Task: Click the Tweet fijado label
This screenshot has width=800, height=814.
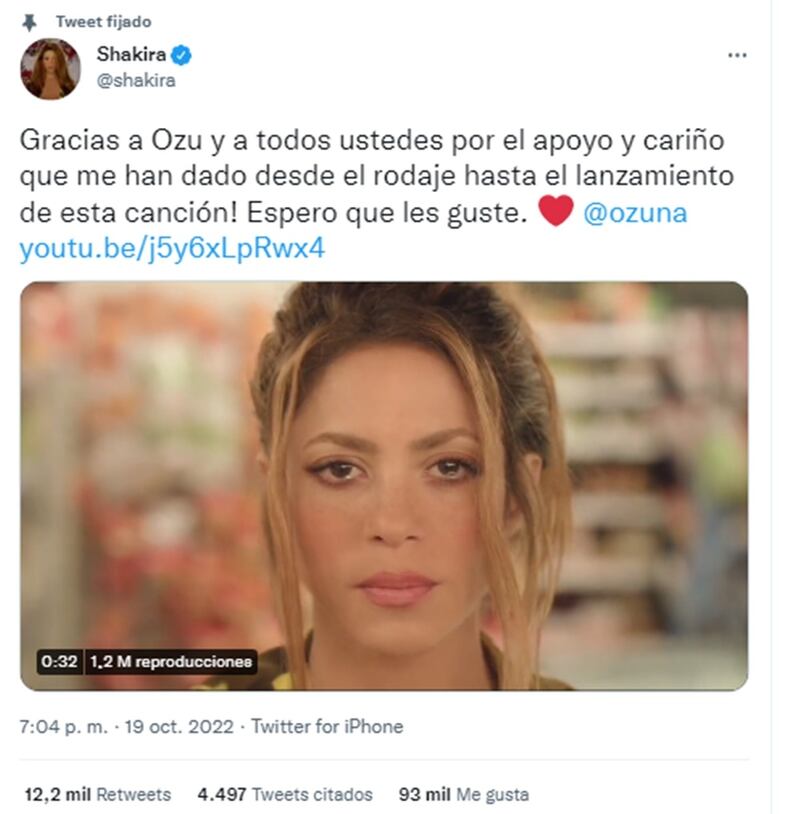Action: click(104, 22)
